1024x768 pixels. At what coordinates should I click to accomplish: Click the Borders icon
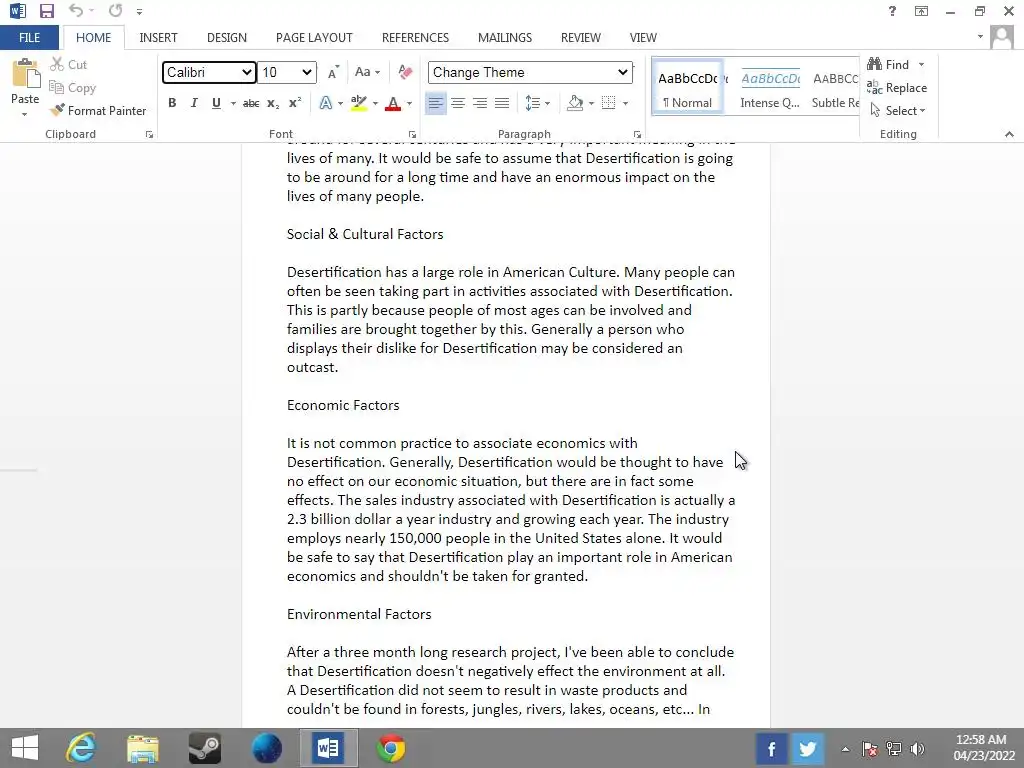(x=609, y=103)
